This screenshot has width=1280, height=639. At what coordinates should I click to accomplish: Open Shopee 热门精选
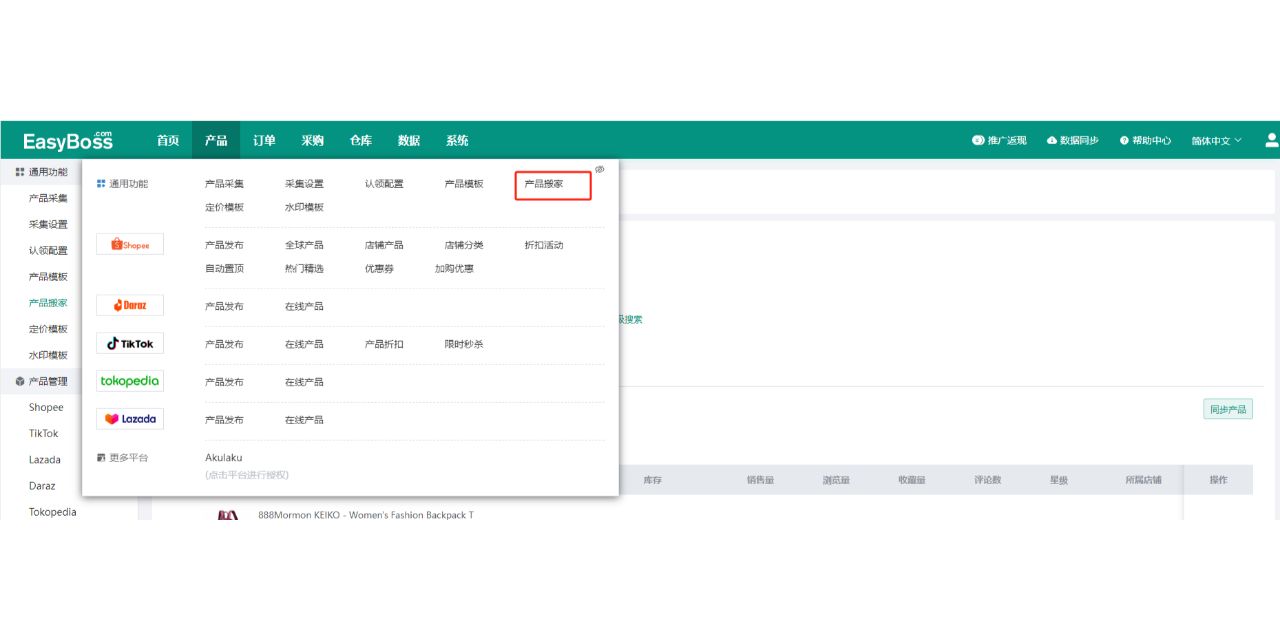[x=304, y=268]
